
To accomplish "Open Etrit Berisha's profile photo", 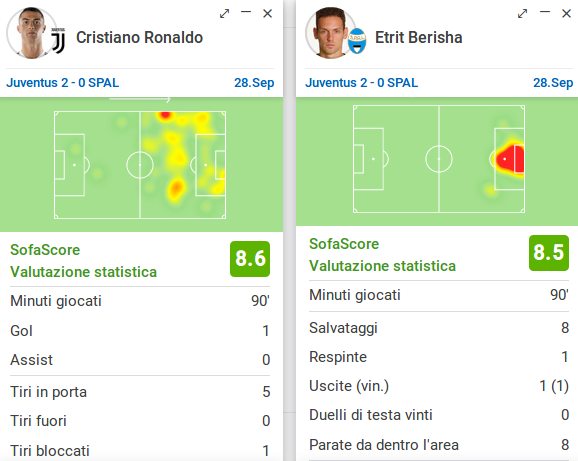I will coord(330,33).
